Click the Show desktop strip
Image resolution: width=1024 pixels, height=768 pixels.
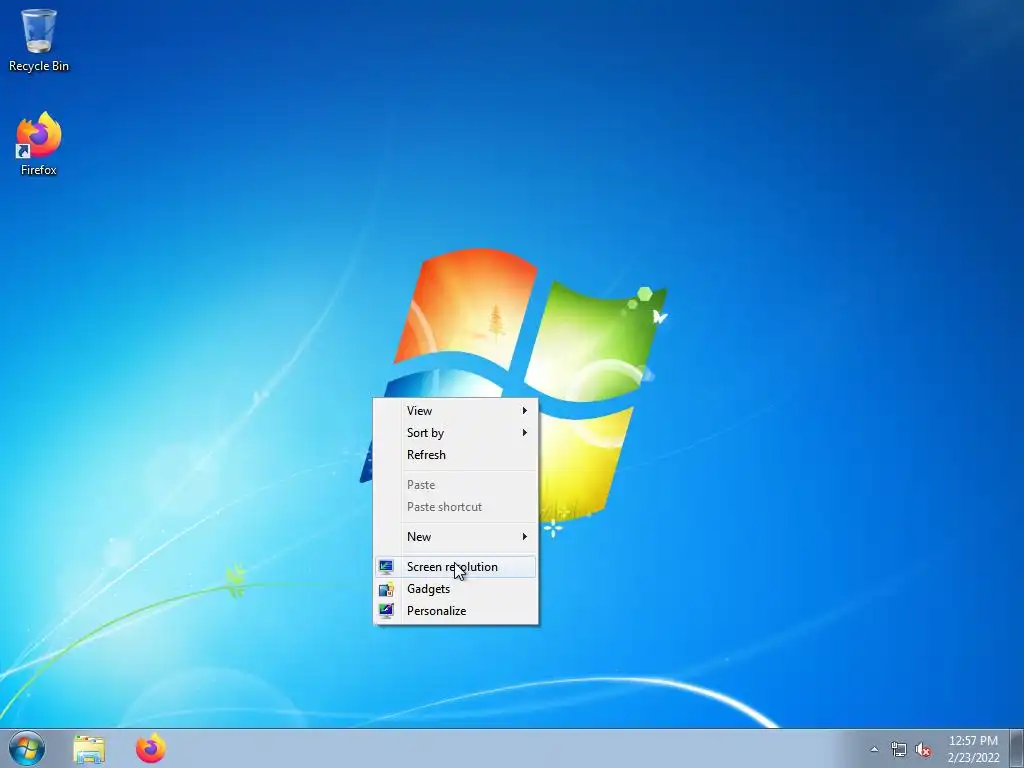coord(1017,748)
